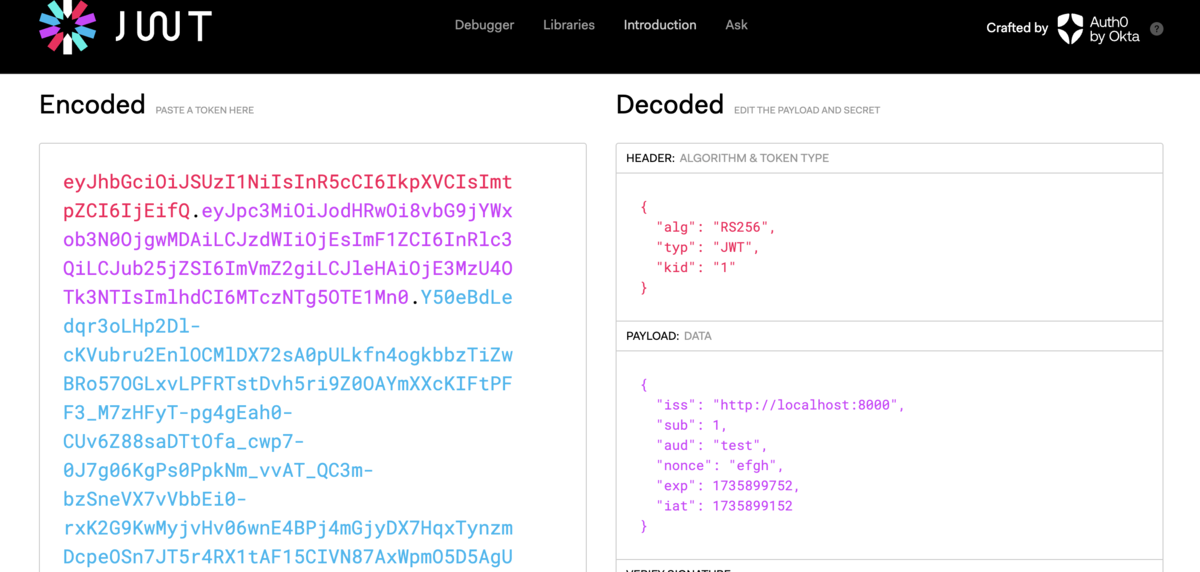Click the HEADER: ALGORITHM & TOKEN TYPE label
Screen dimensions: 1200x572
tap(727, 158)
